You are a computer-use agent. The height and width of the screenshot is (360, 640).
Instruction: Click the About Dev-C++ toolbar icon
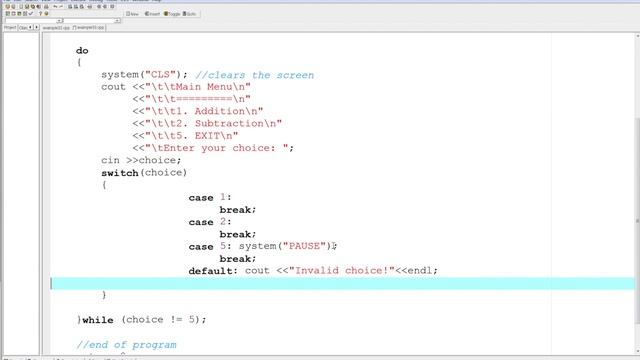tap(46, 13)
